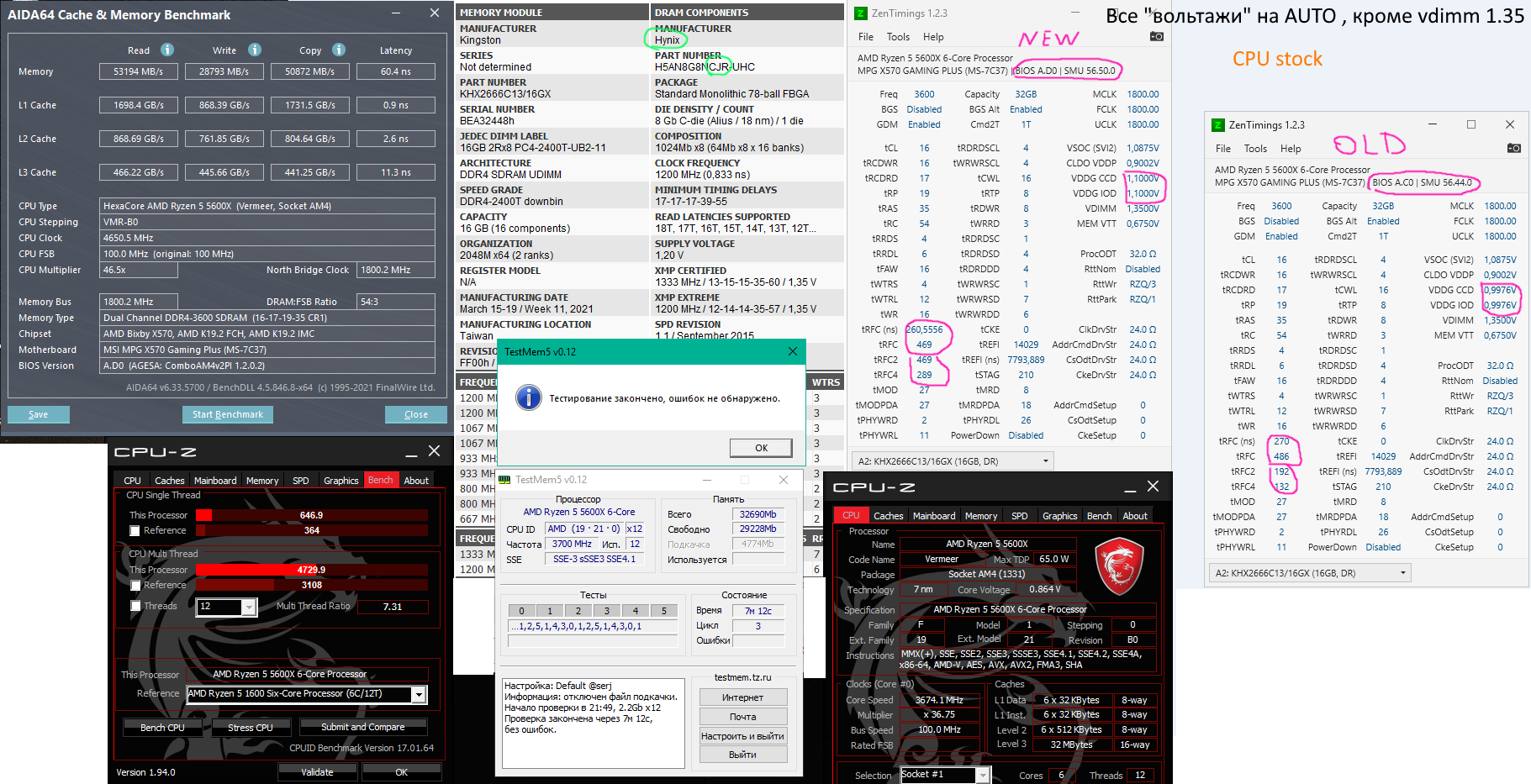Expand the Reference processor dropdown showing Ryzen 5 1600
1531x784 pixels.
coord(418,694)
